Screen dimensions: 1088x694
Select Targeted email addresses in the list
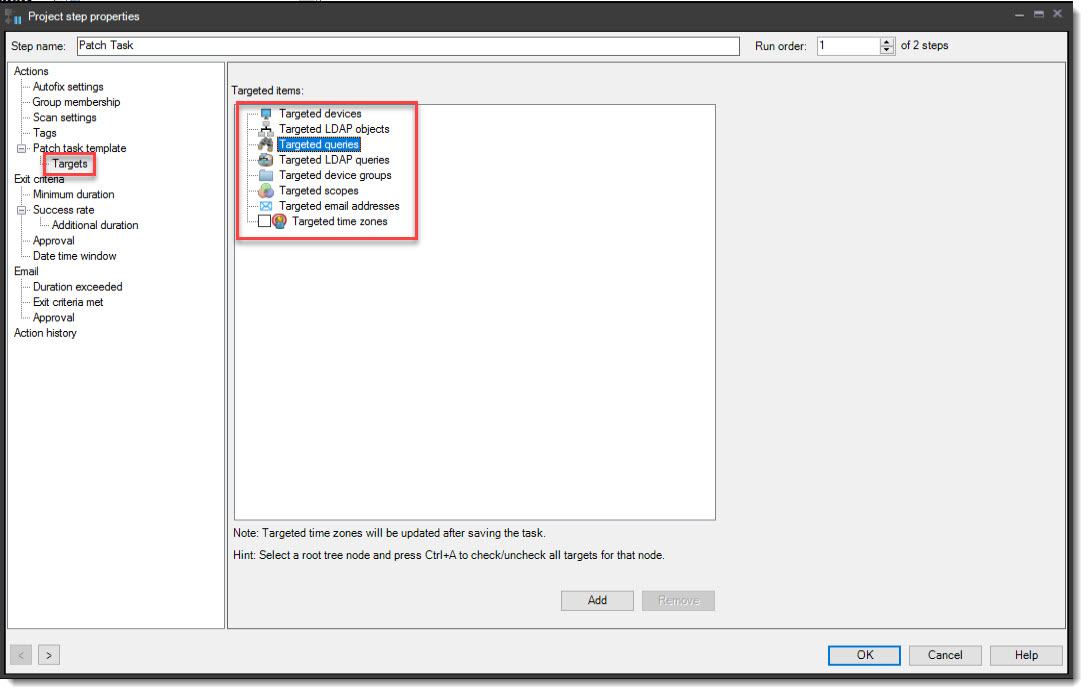click(x=338, y=206)
